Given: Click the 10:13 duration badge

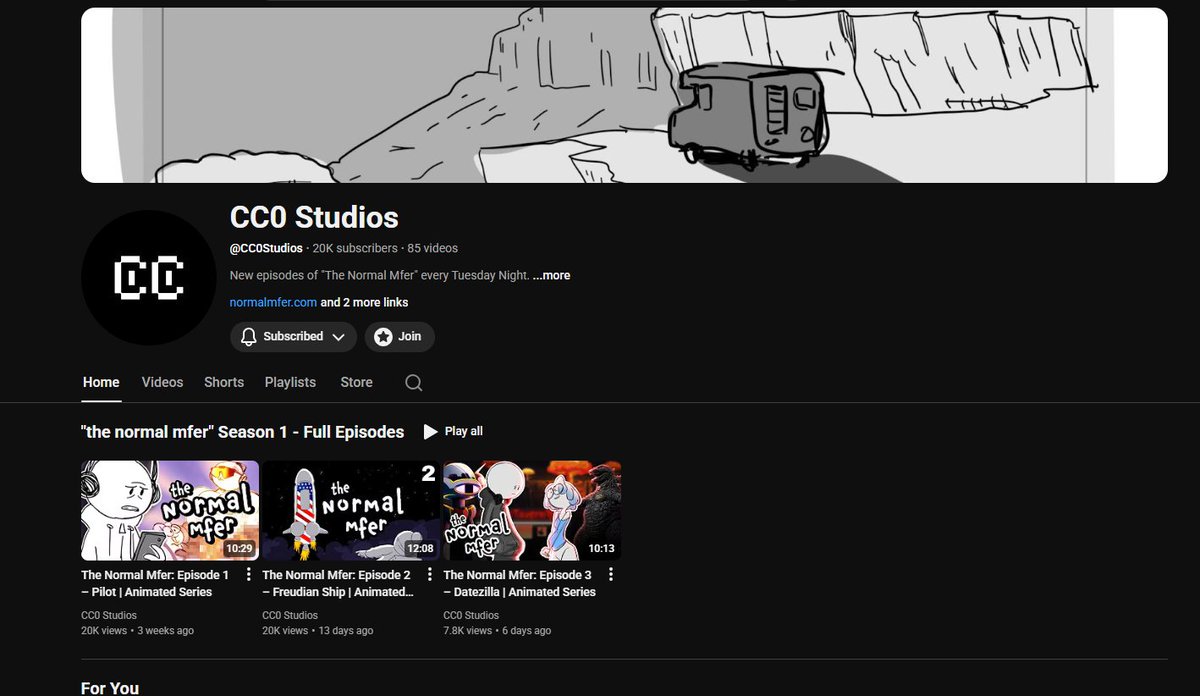Looking at the screenshot, I should tap(601, 549).
